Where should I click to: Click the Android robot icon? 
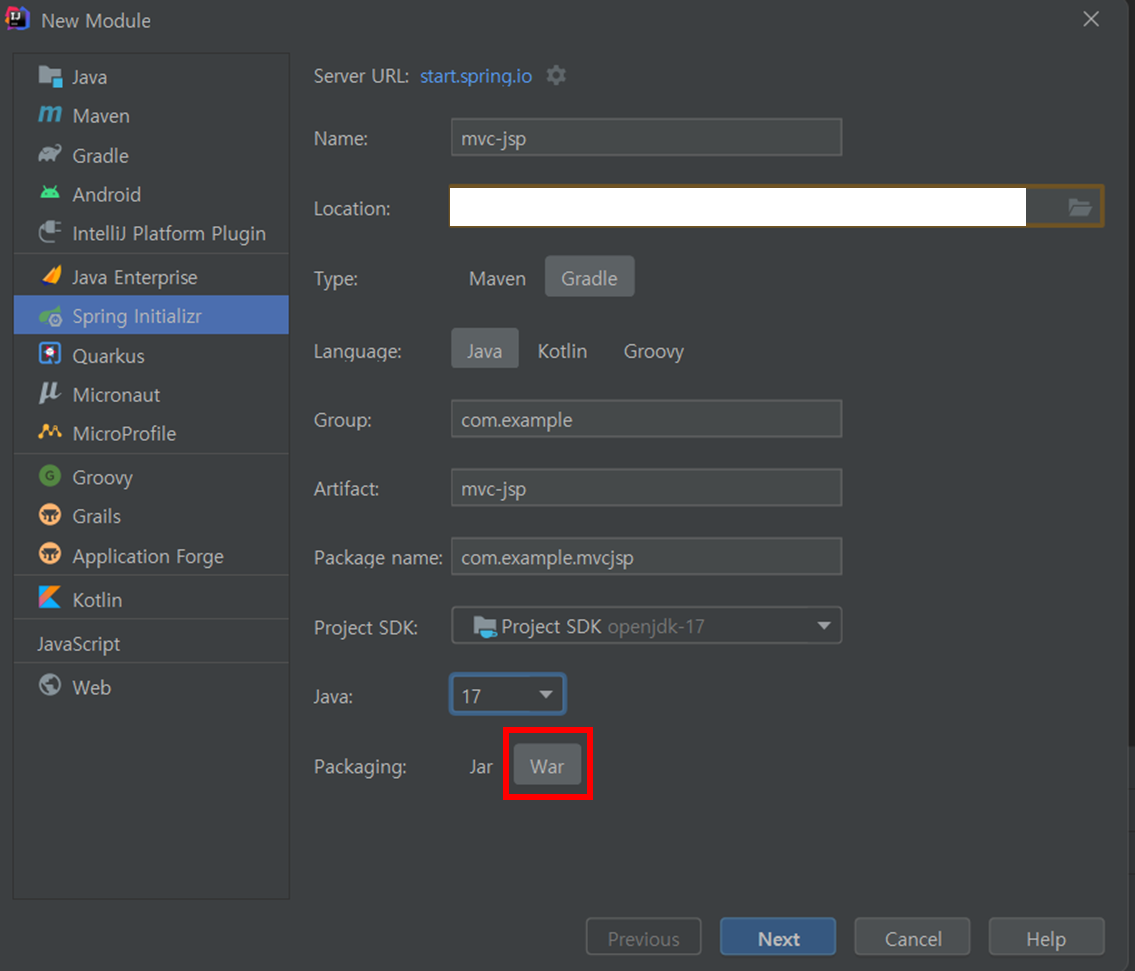pyautogui.click(x=50, y=193)
